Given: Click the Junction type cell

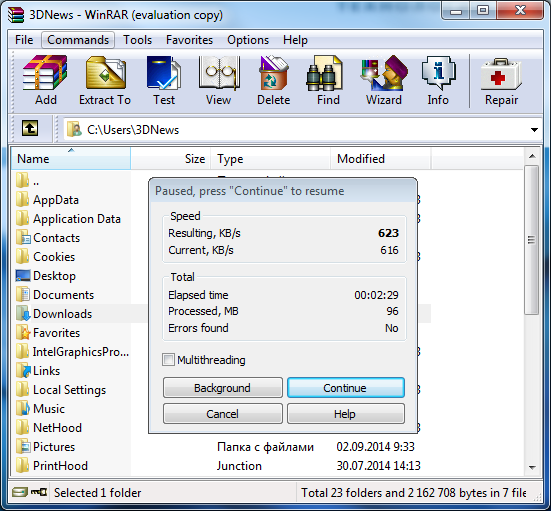Looking at the screenshot, I should tap(239, 466).
